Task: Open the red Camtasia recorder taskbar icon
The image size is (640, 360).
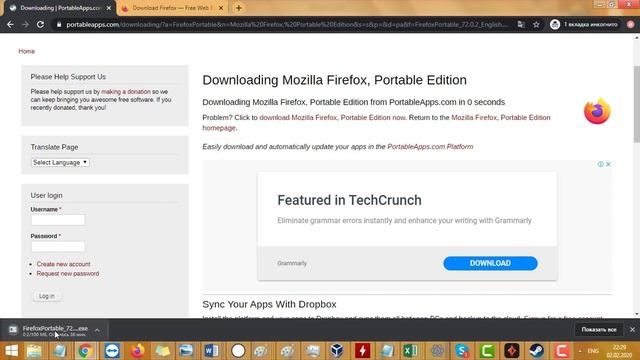Action: 562,351
